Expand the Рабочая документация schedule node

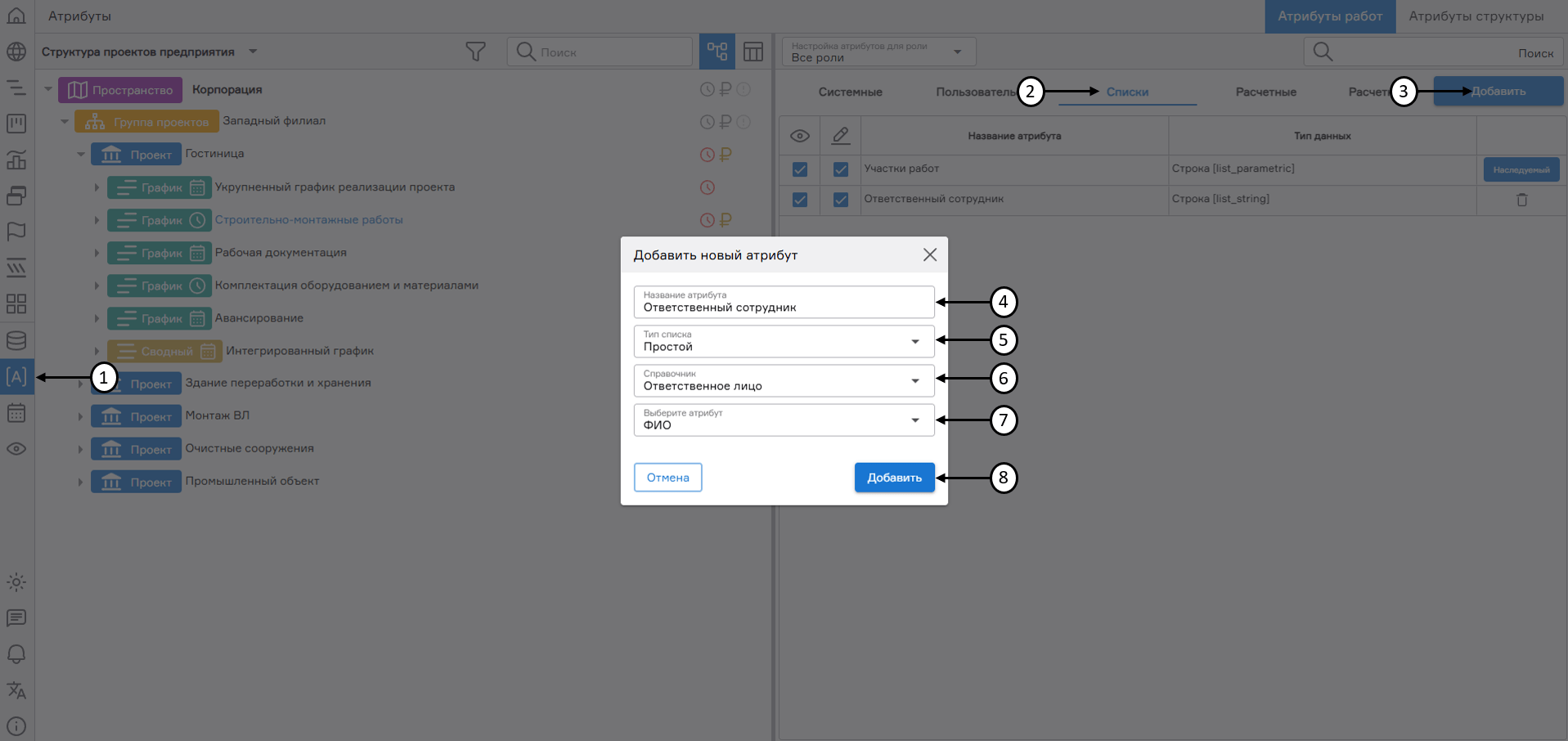coord(97,253)
